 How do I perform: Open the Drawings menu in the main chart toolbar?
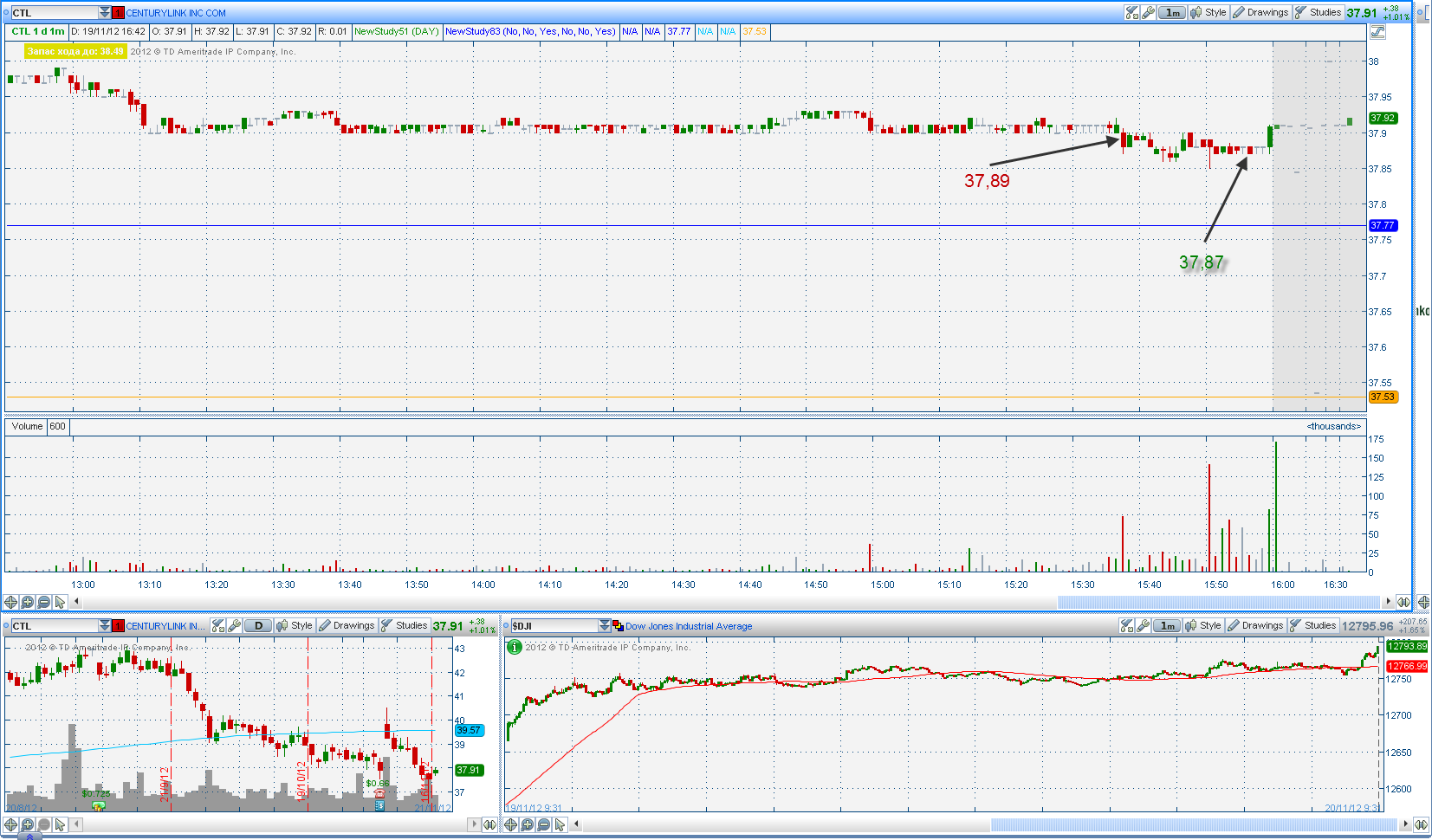[1260, 12]
